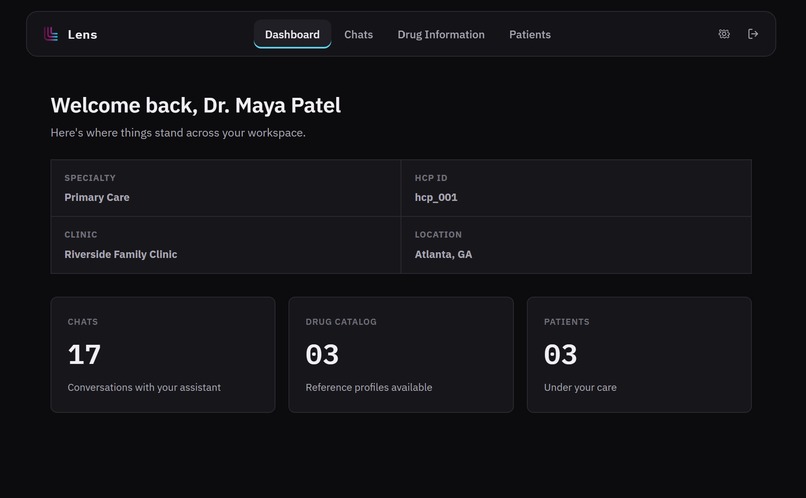Click the 'Welcome back, Dr. Maya Patel' heading

tap(195, 105)
